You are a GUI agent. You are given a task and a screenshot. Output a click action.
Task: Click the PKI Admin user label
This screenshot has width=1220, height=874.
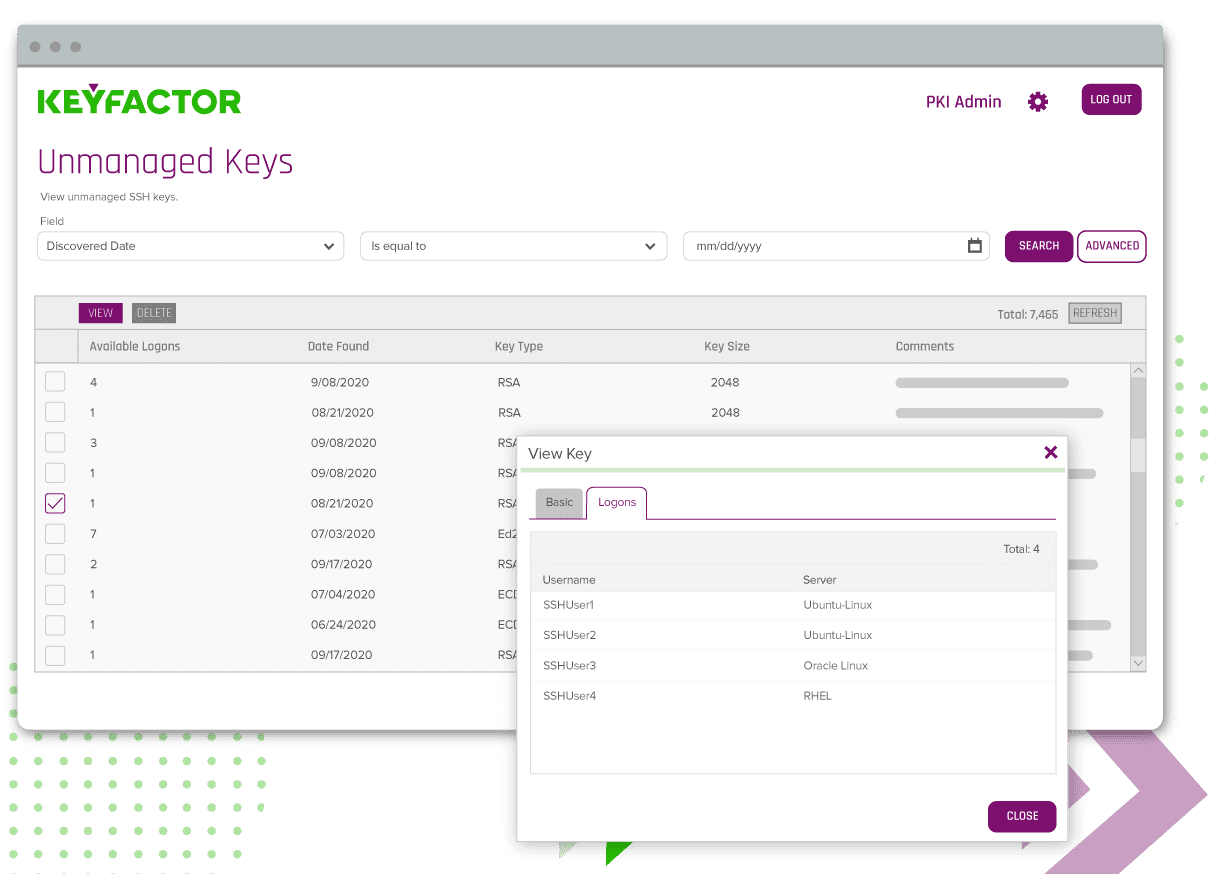[964, 101]
